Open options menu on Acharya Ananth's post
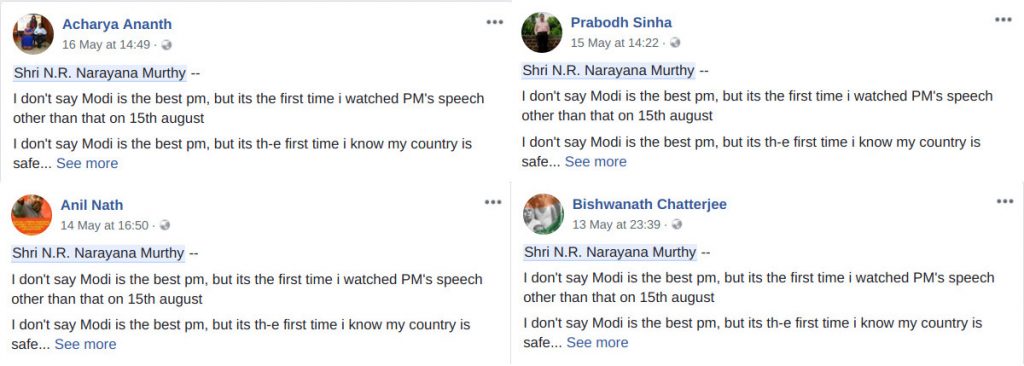 494,22
